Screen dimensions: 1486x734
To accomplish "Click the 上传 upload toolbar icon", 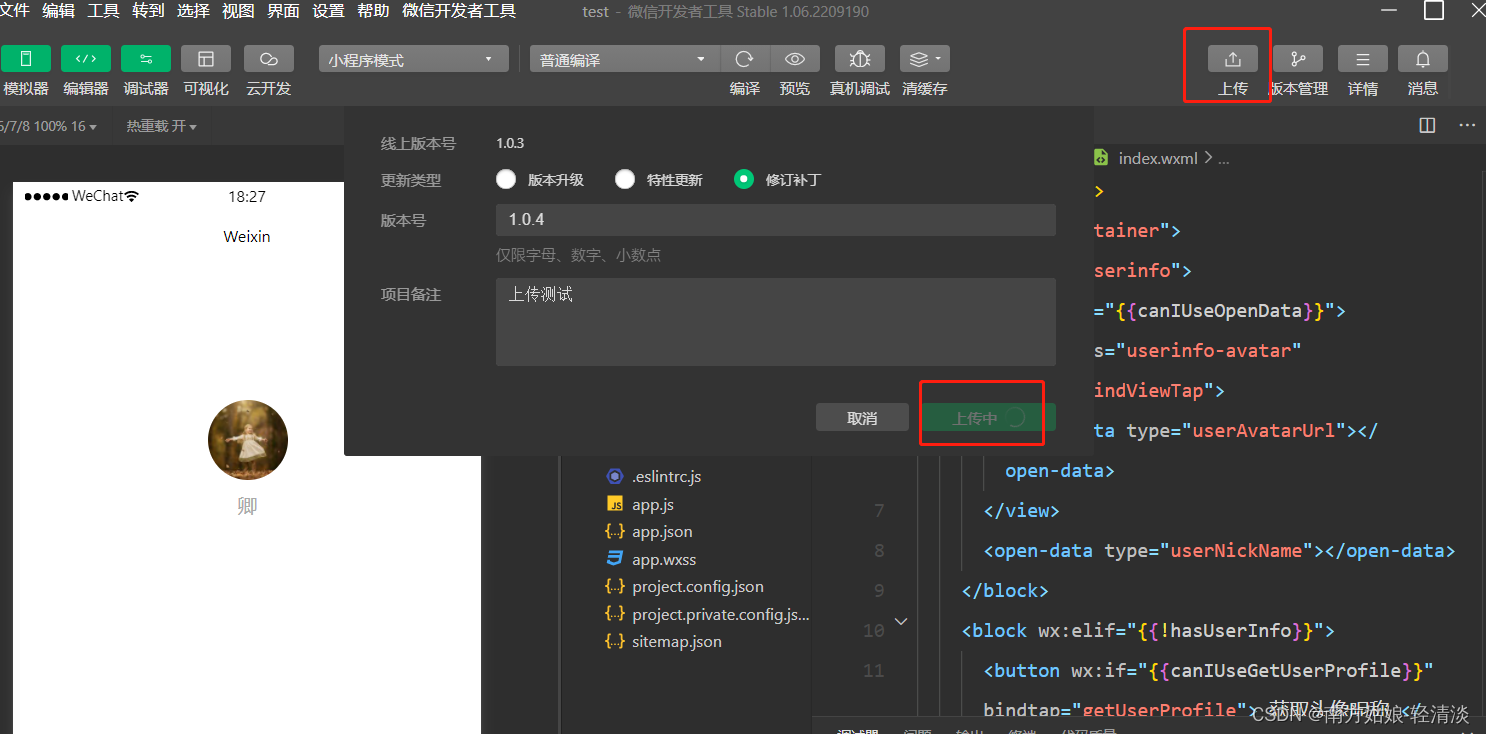I will click(1233, 59).
